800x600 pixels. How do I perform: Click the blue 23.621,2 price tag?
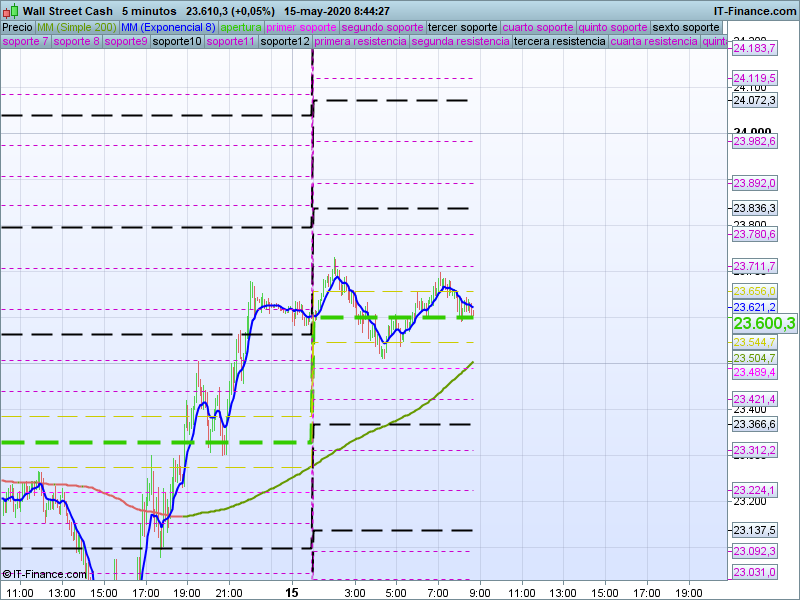pyautogui.click(x=754, y=307)
